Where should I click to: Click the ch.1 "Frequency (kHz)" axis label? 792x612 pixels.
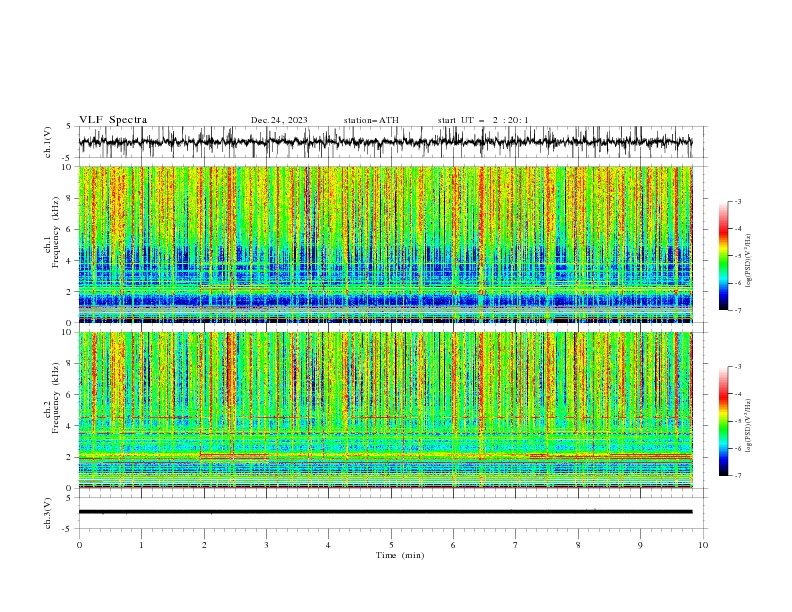pyautogui.click(x=56, y=233)
